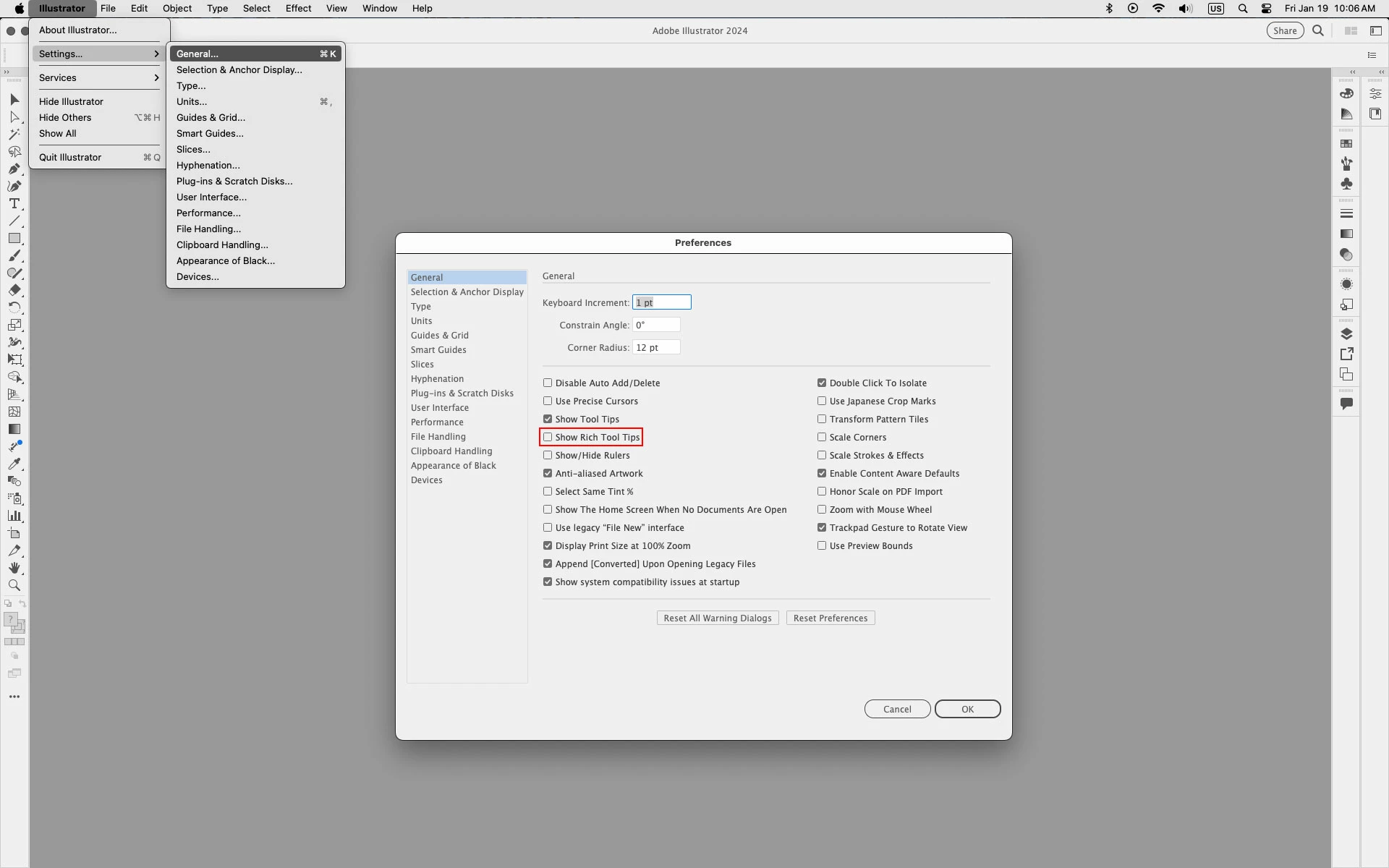This screenshot has height=868, width=1389.
Task: Select the Hand tool
Action: 14,569
